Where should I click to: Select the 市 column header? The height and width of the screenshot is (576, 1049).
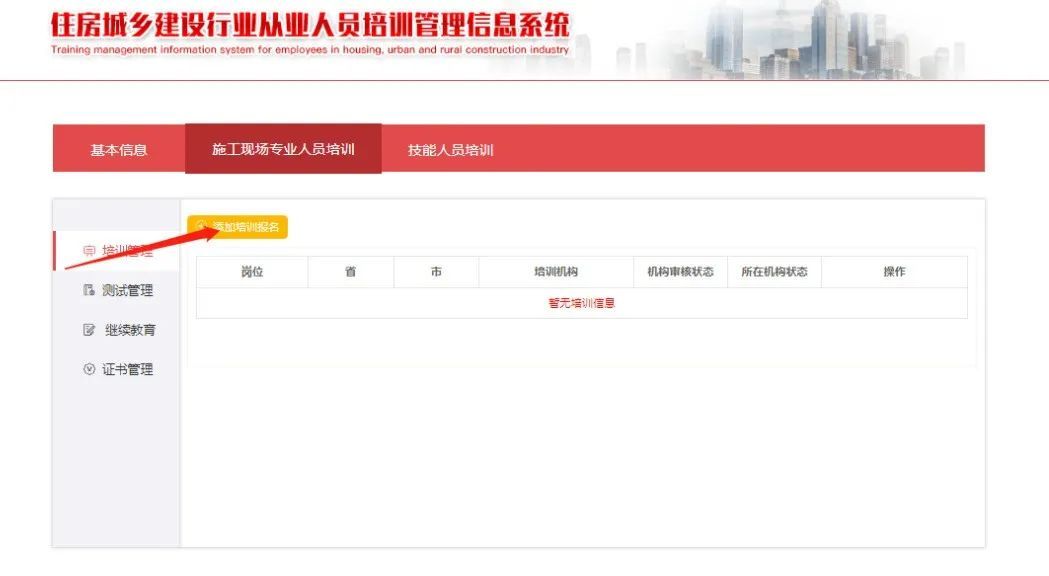[436, 272]
